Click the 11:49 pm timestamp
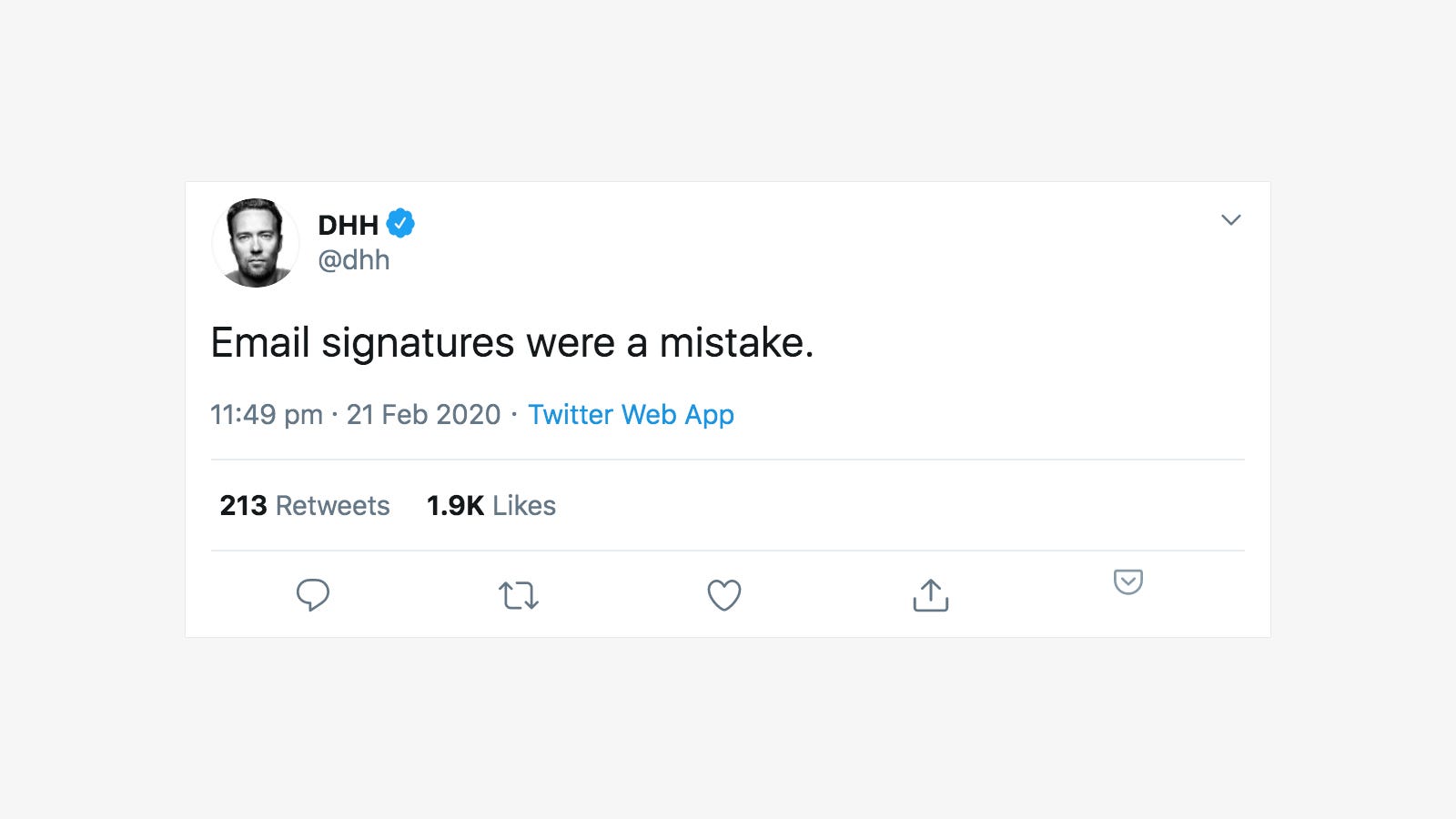This screenshot has height=819, width=1456. (266, 415)
